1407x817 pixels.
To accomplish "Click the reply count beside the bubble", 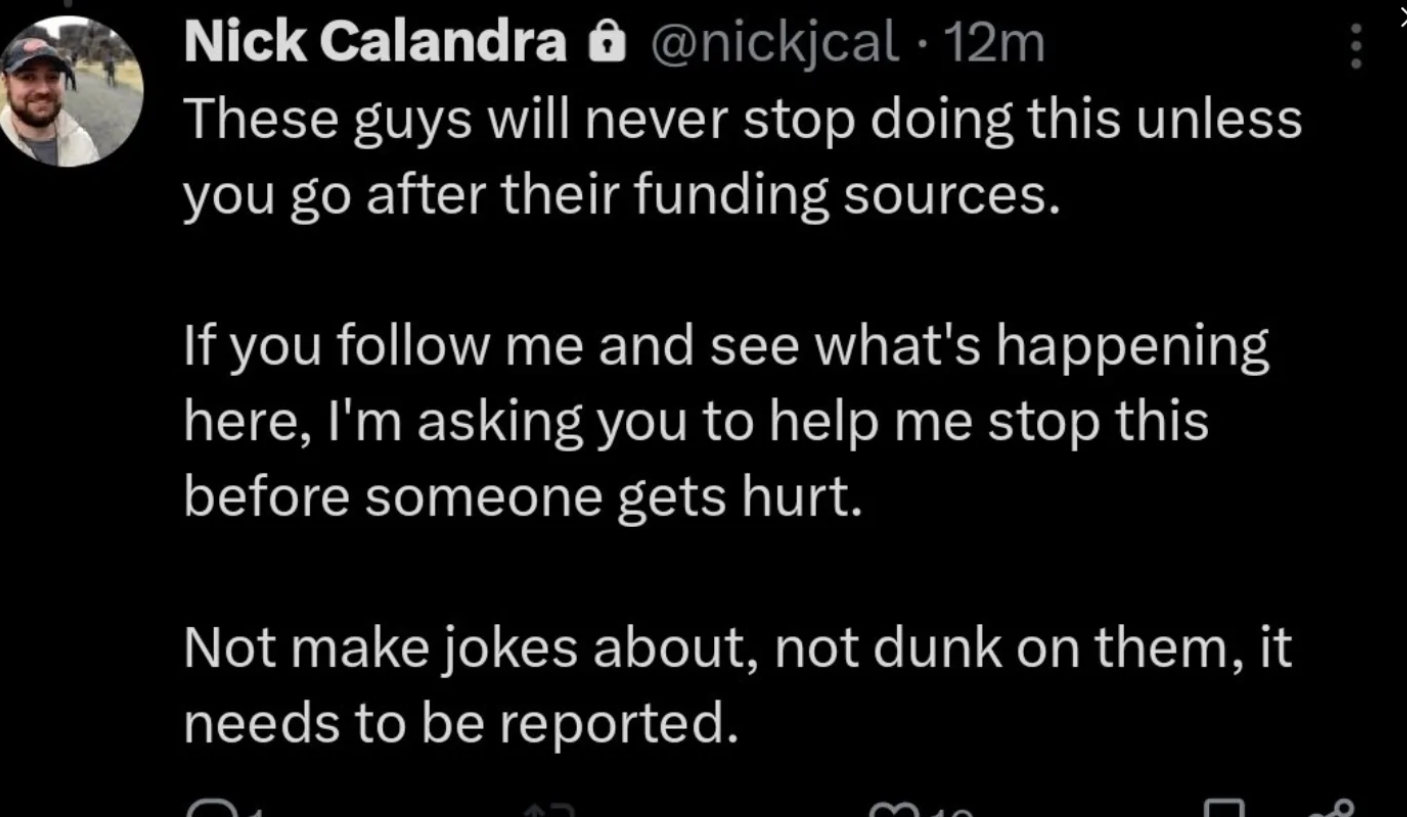I will pos(254,812).
